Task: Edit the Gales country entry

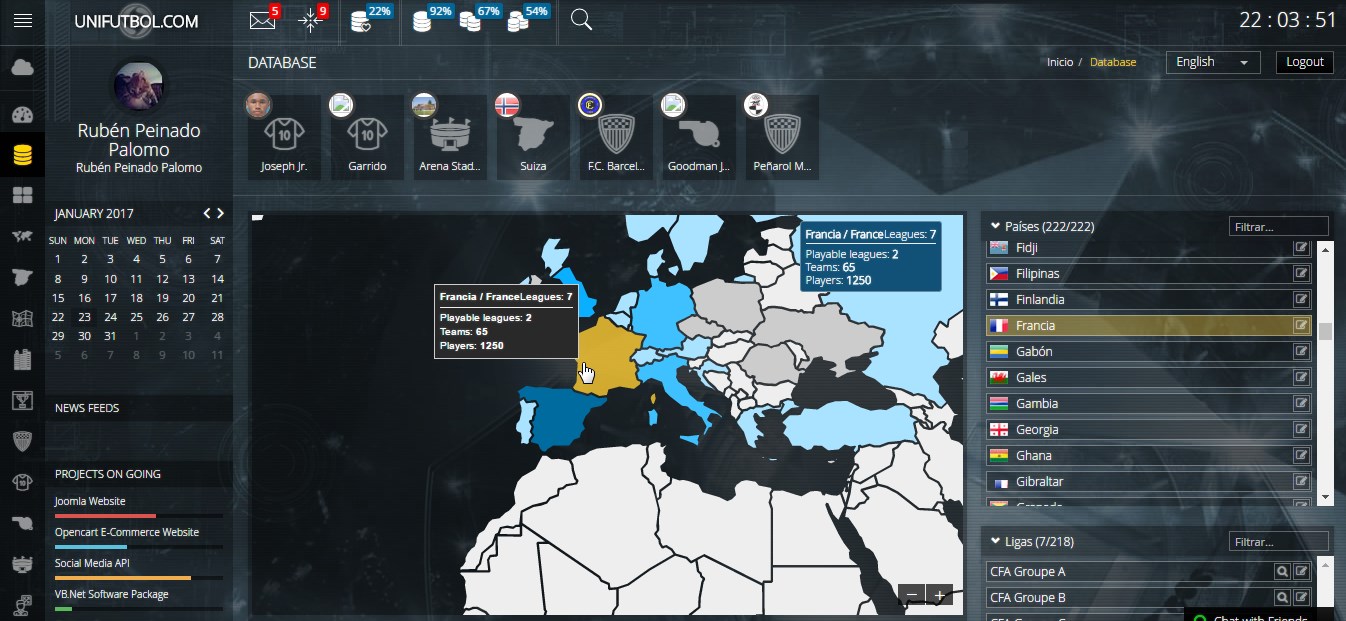Action: [x=1301, y=377]
